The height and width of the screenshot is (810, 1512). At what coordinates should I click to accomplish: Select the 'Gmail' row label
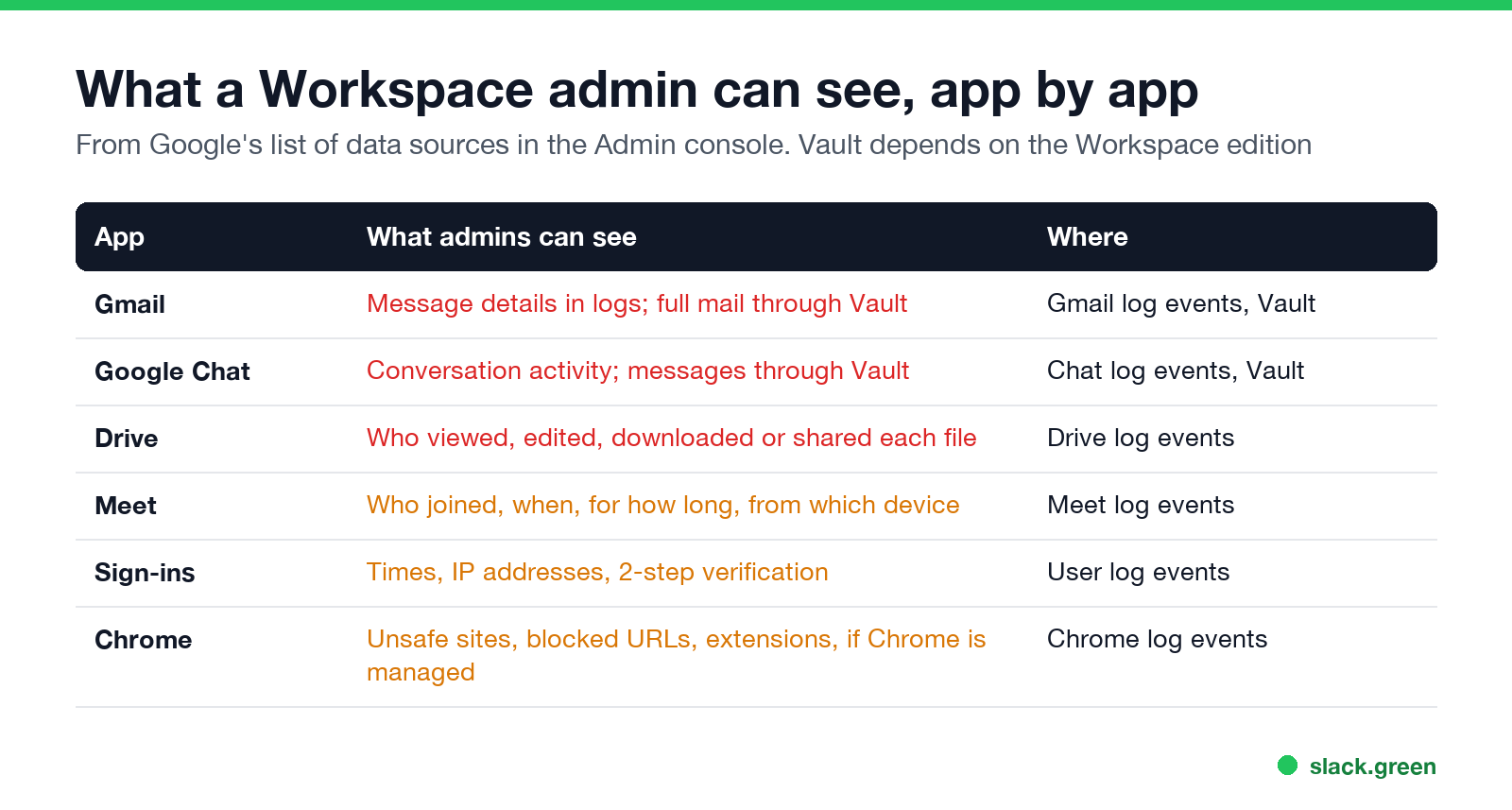tap(129, 304)
